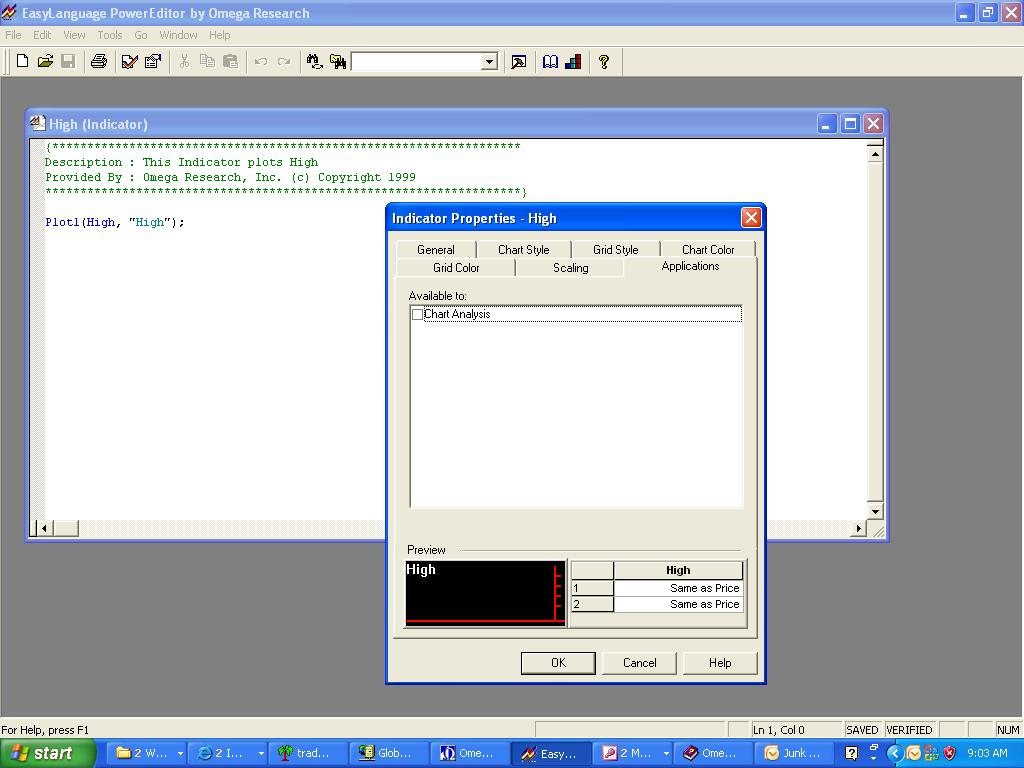Image resolution: width=1024 pixels, height=768 pixels.
Task: Click the Find in Files binoculars icon
Action: (338, 61)
